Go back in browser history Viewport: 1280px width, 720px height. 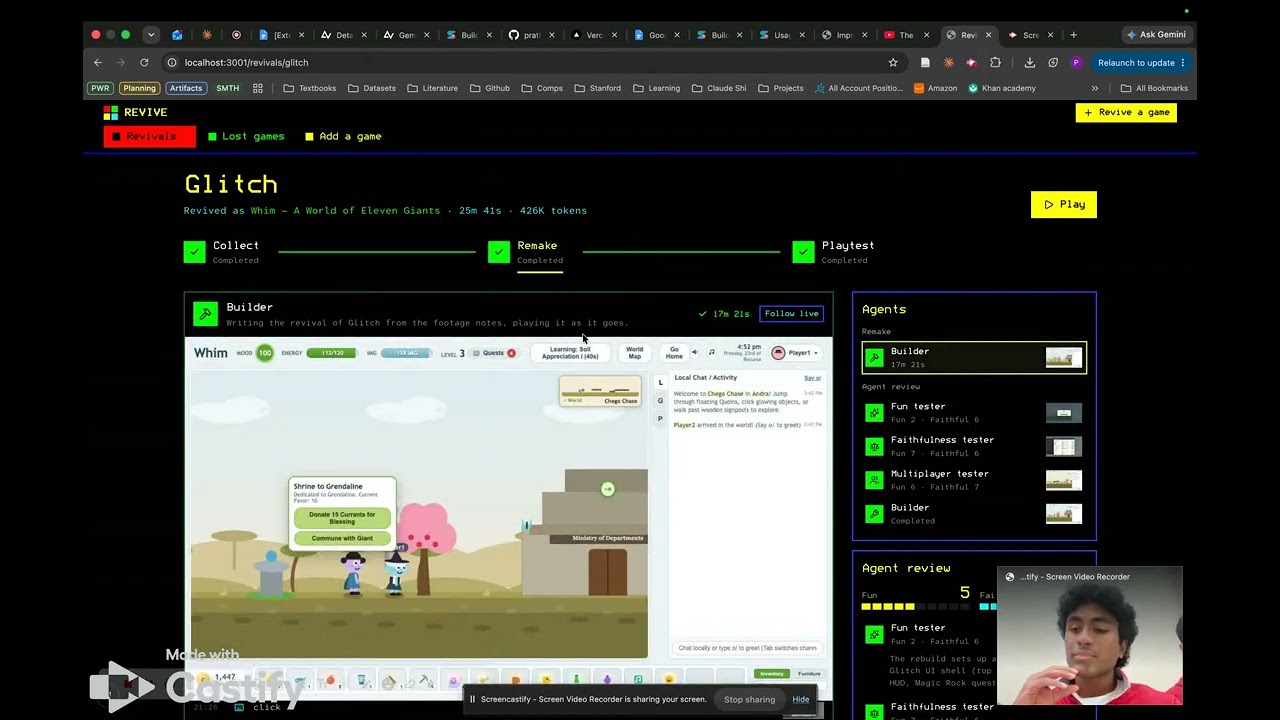tap(98, 62)
